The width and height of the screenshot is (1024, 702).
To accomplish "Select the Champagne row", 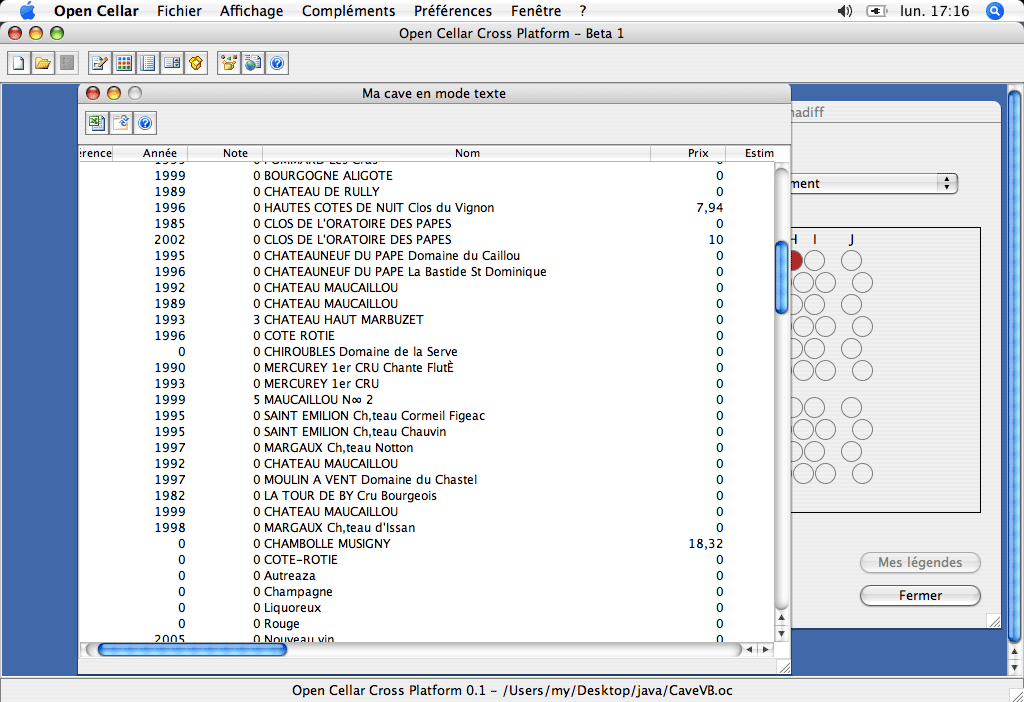I will coord(426,592).
